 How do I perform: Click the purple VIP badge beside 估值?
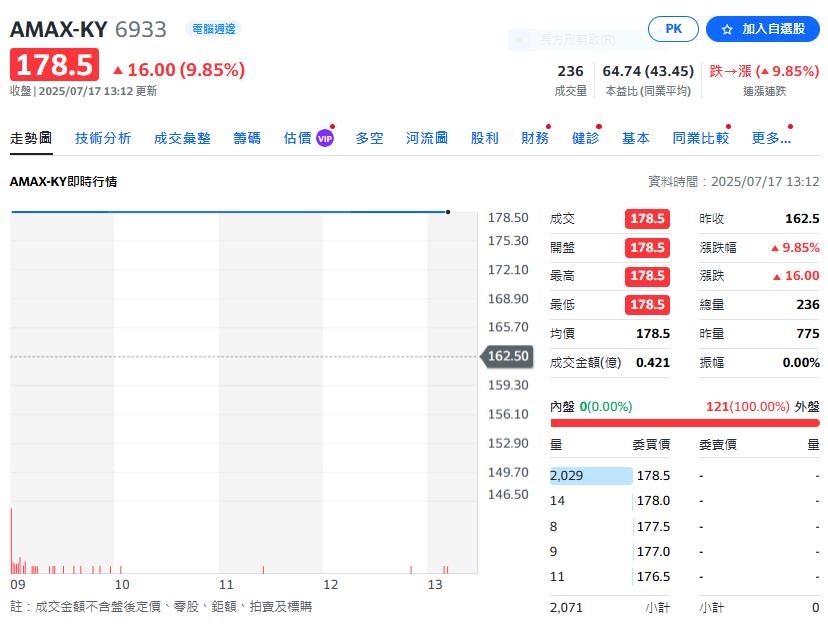tap(324, 139)
